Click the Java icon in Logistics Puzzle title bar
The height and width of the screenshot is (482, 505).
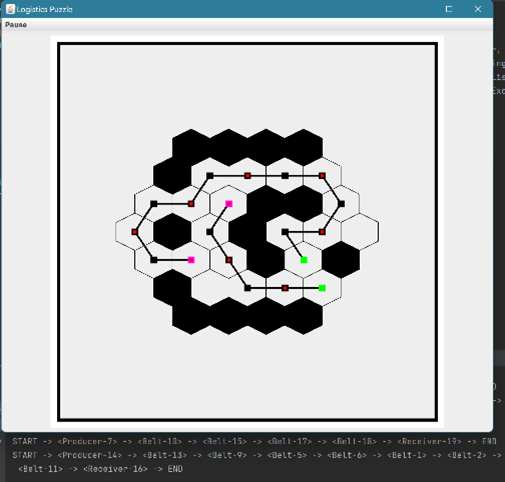point(10,9)
